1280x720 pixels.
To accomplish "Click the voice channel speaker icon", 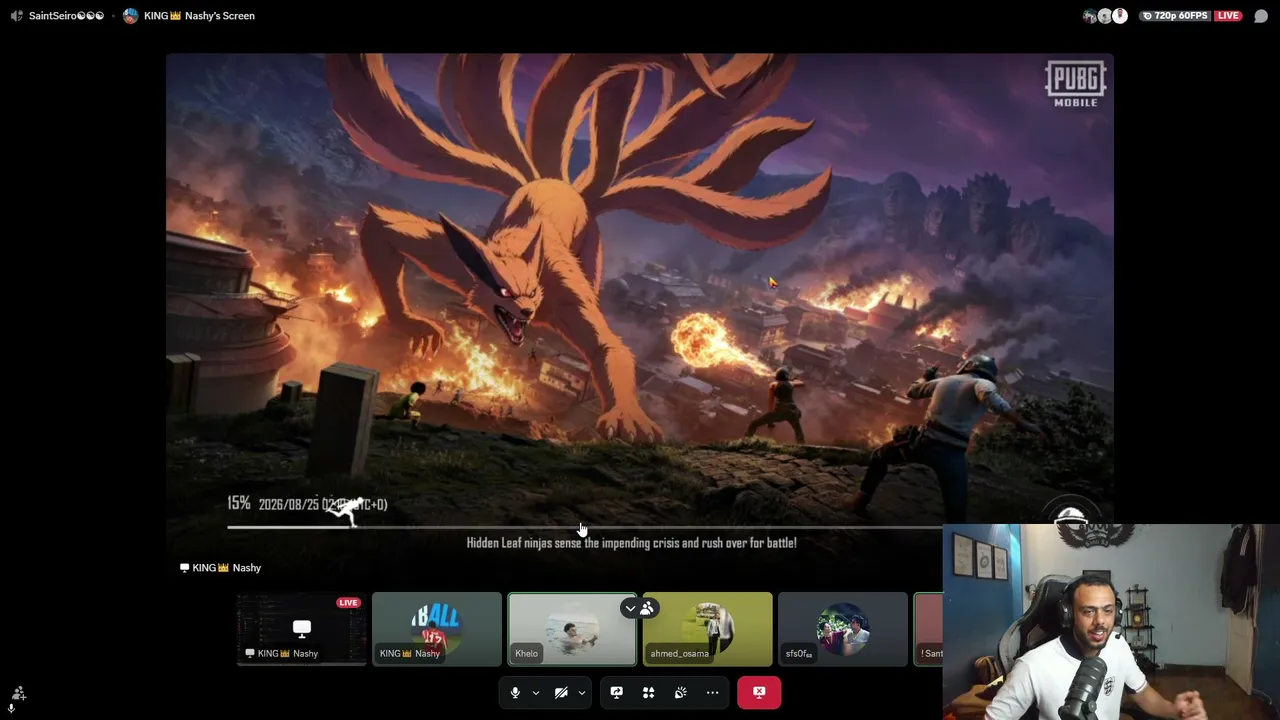I will point(16,16).
